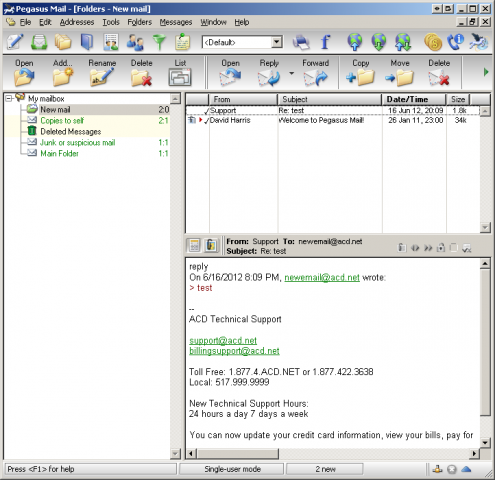Click the green funnel filter icon
The height and width of the screenshot is (480, 495).
coord(159,43)
